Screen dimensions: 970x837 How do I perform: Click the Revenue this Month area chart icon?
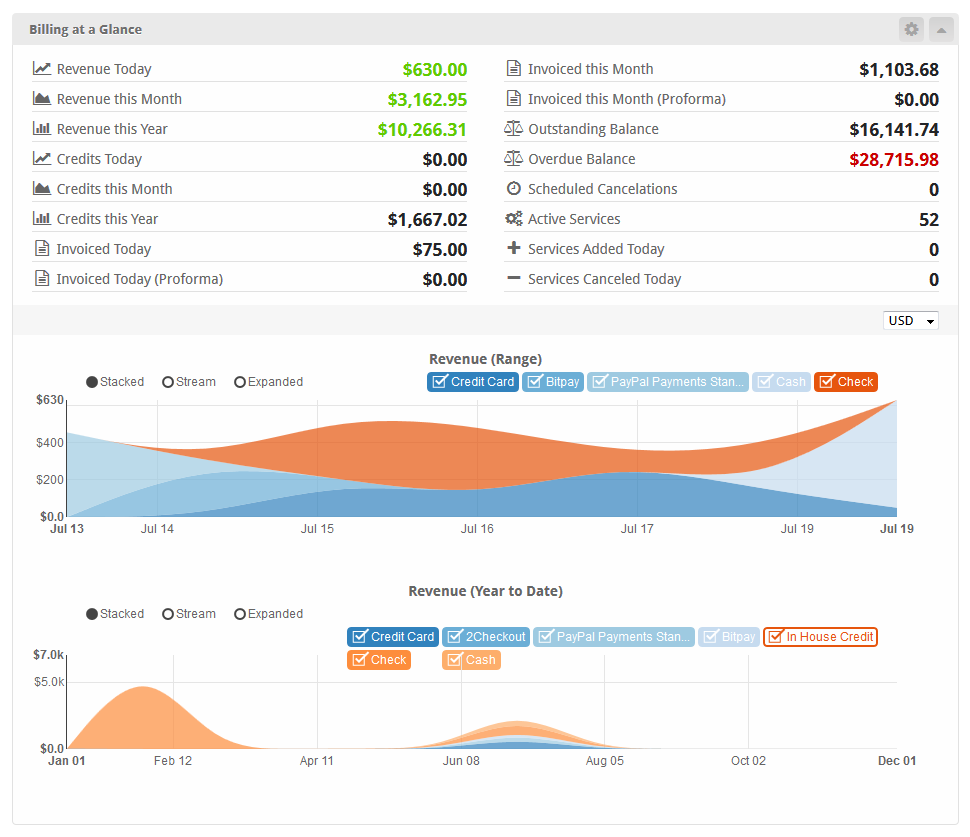click(x=42, y=99)
